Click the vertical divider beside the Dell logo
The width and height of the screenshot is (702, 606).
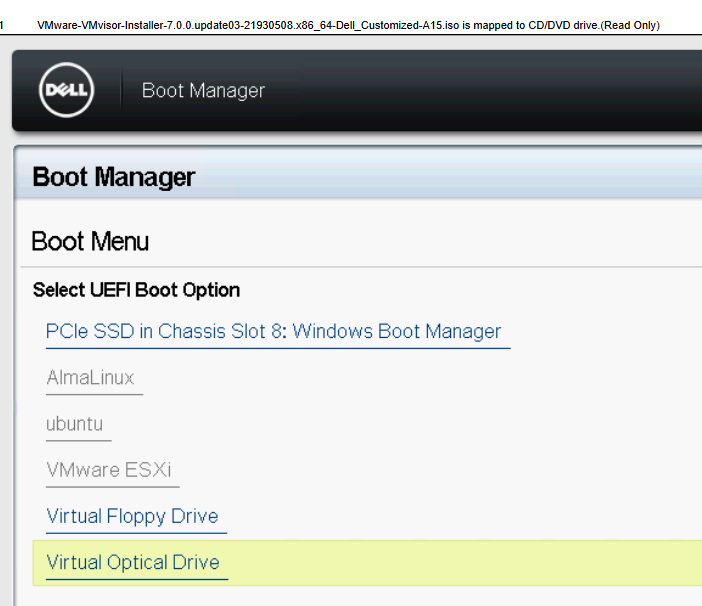click(121, 90)
